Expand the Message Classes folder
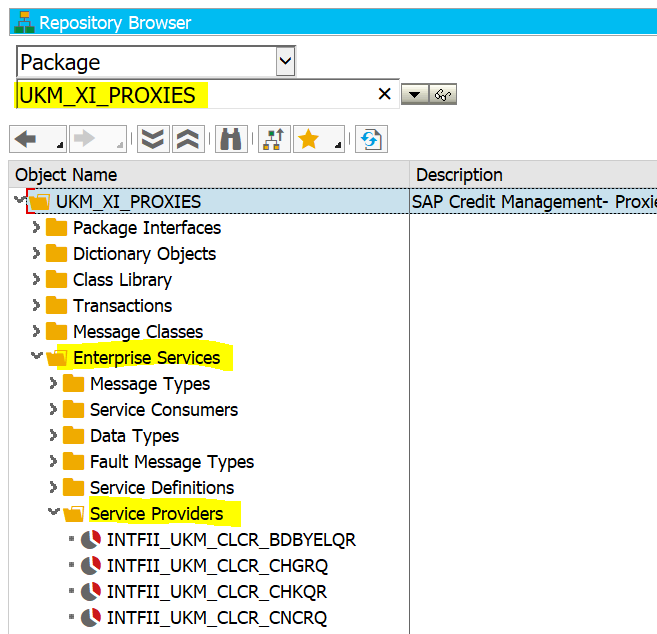This screenshot has width=657, height=634. (x=36, y=331)
